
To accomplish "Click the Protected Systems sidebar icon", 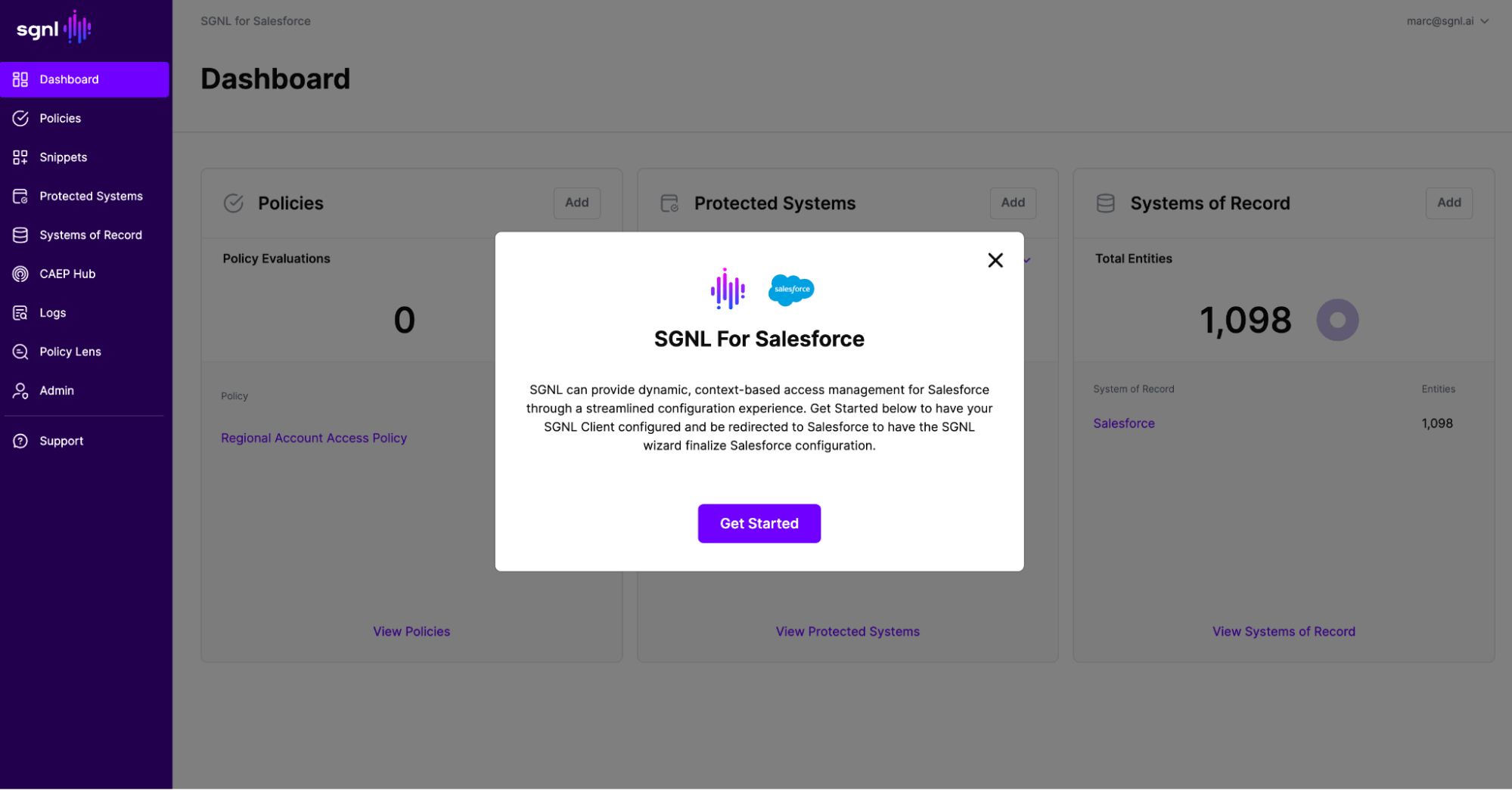I will tap(20, 196).
